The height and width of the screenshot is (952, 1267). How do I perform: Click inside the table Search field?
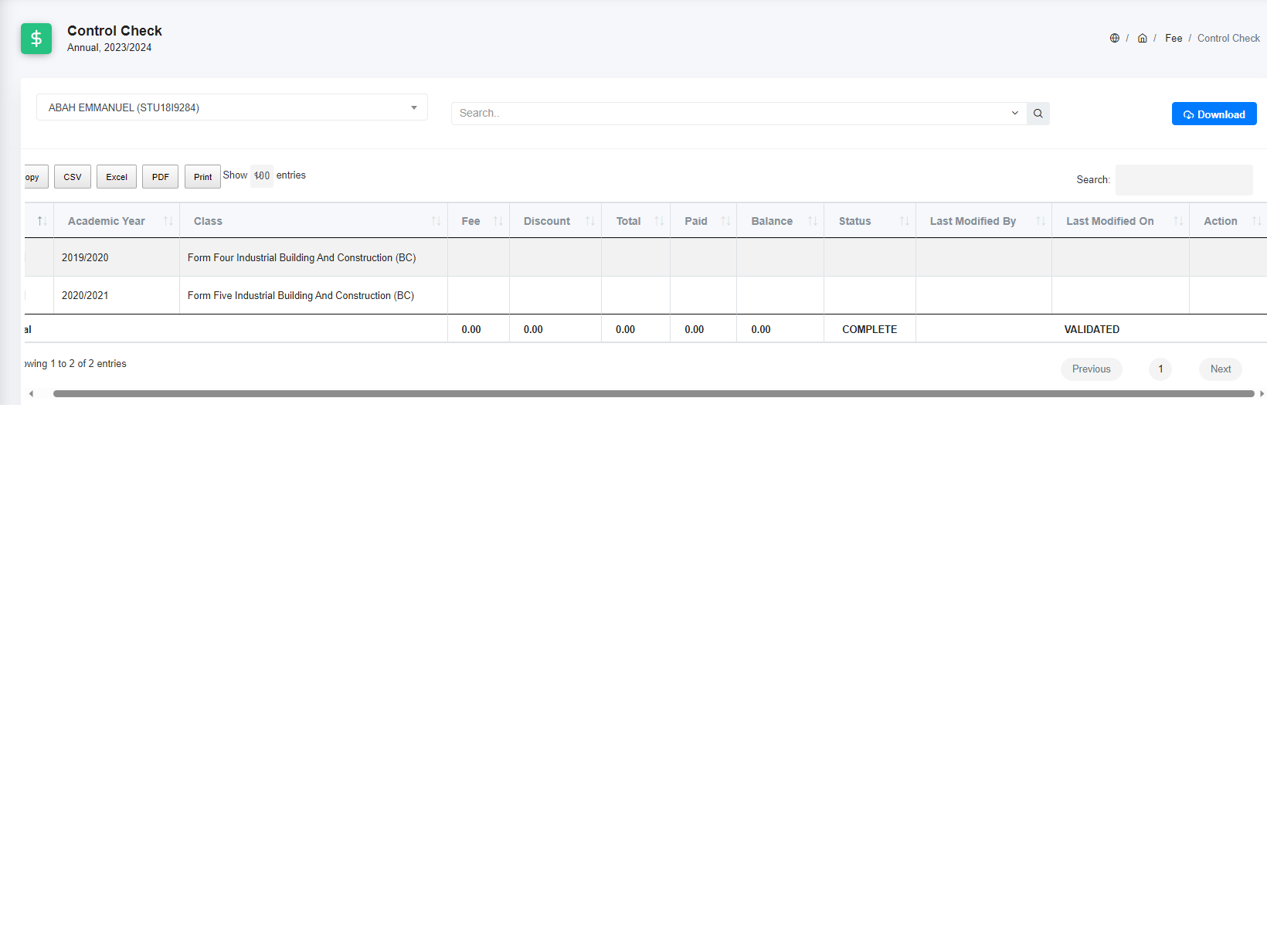click(1184, 179)
